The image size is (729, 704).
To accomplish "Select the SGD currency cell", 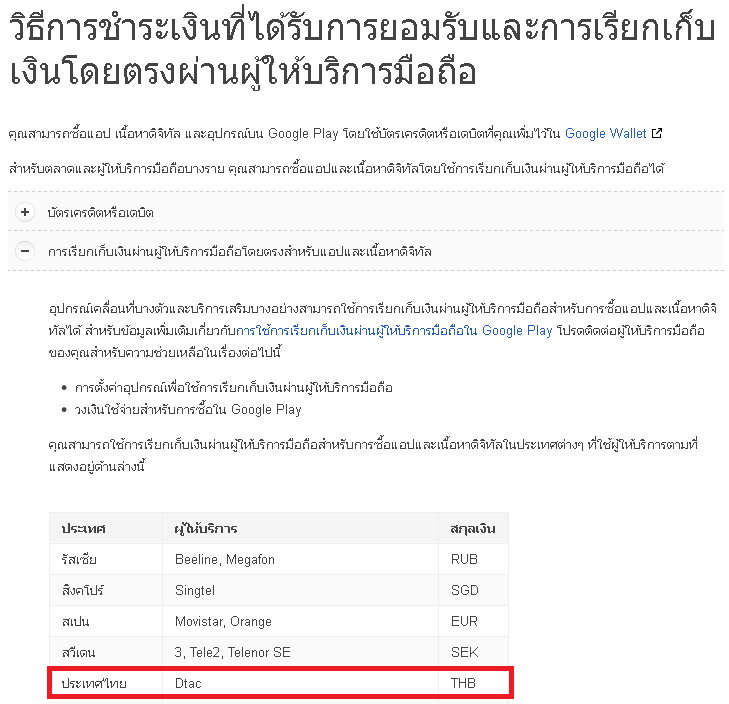I will click(x=473, y=590).
